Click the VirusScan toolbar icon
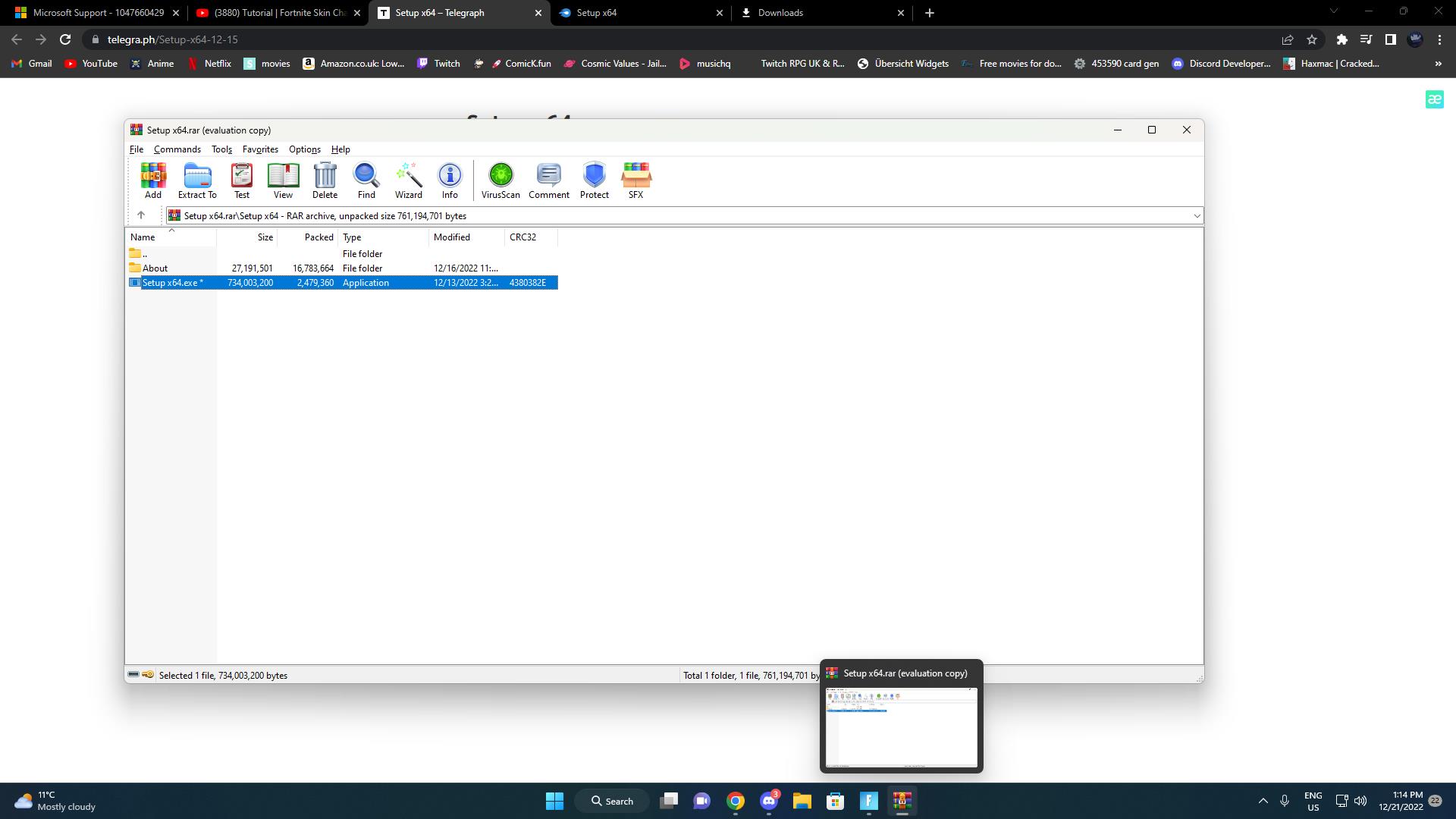Image resolution: width=1456 pixels, height=819 pixels. coord(500,180)
